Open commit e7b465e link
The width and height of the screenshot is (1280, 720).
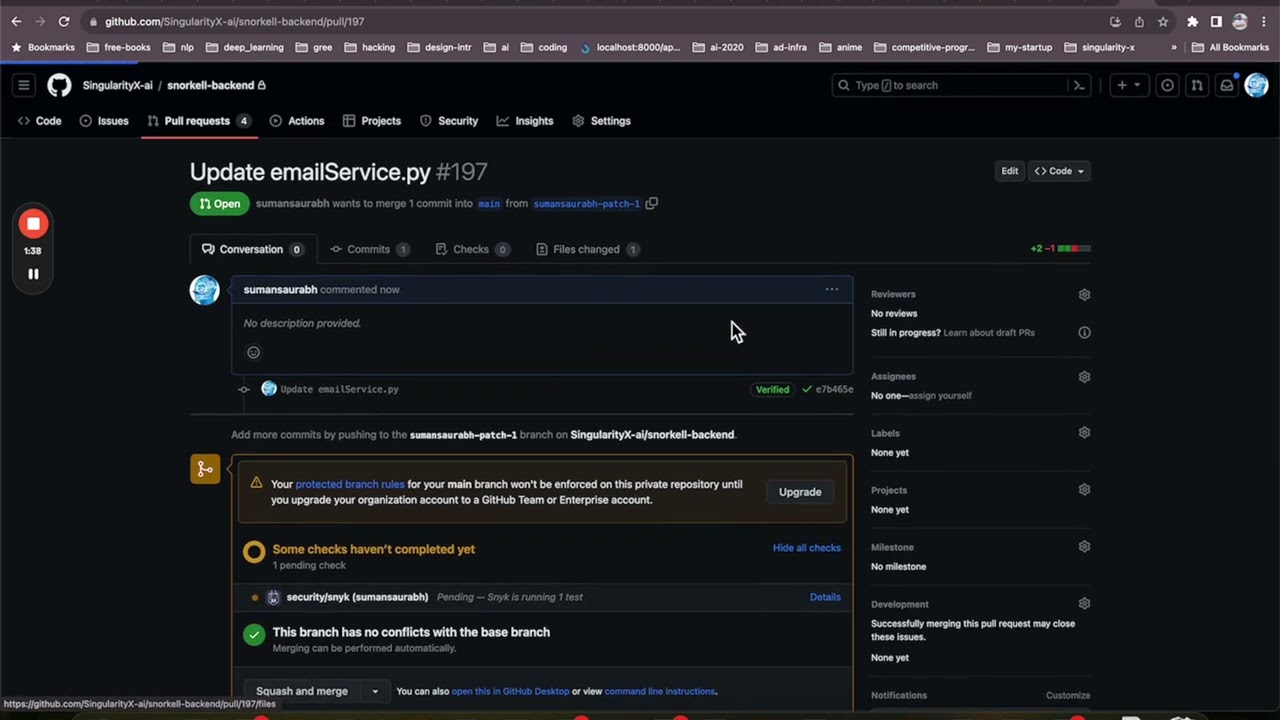[x=834, y=389]
